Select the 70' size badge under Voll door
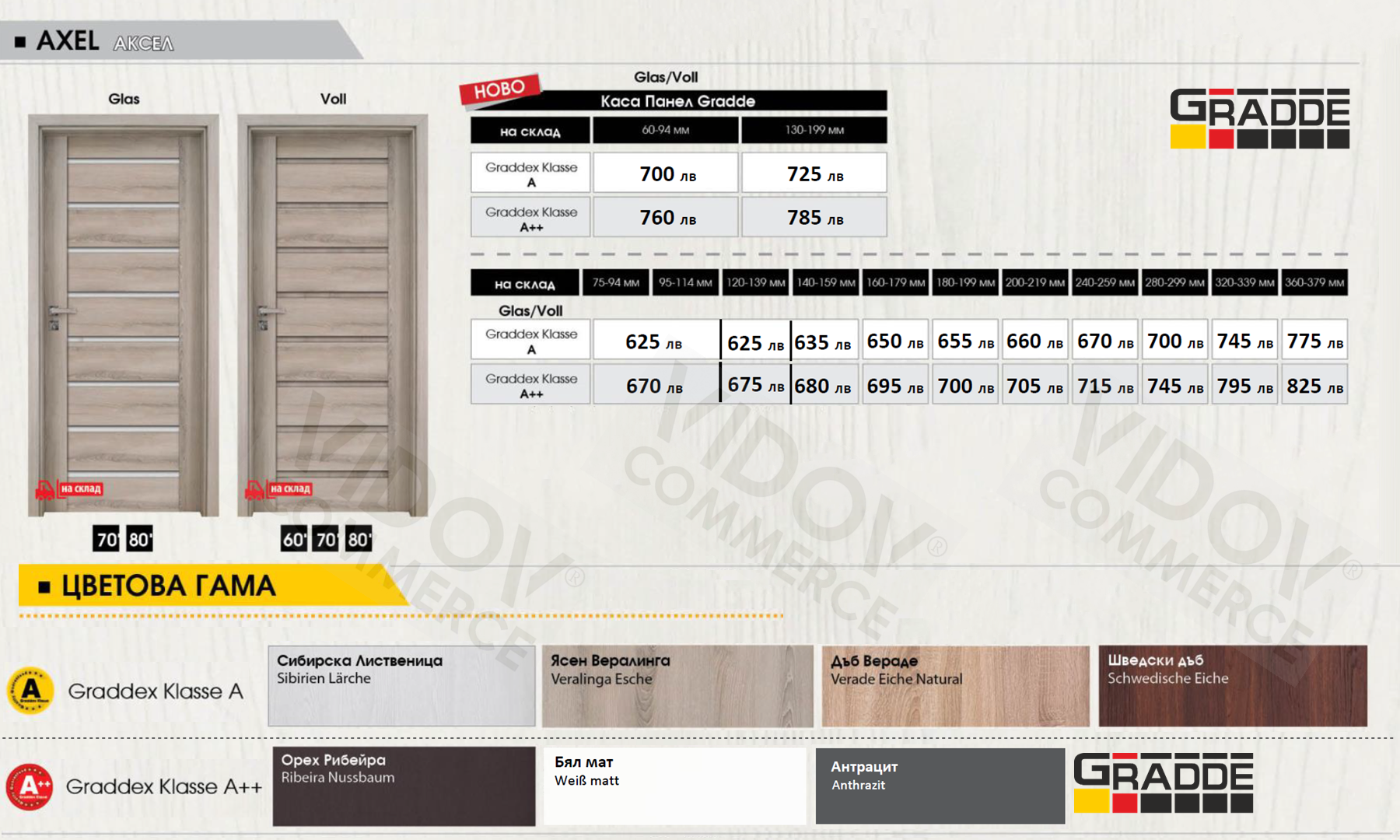Image resolution: width=1400 pixels, height=840 pixels. coord(326,539)
